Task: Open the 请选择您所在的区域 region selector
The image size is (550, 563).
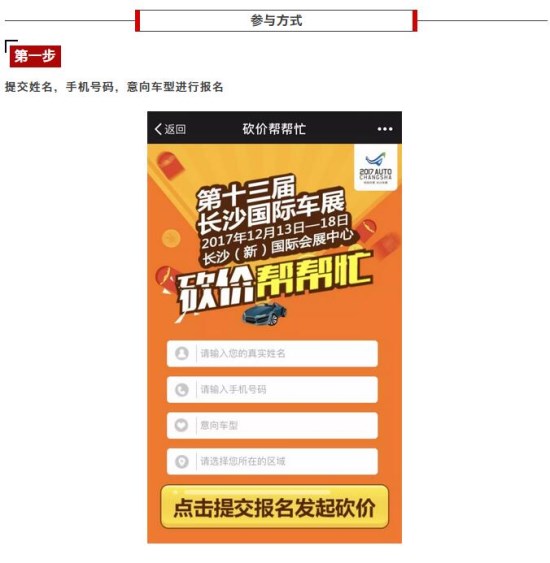Action: point(272,461)
